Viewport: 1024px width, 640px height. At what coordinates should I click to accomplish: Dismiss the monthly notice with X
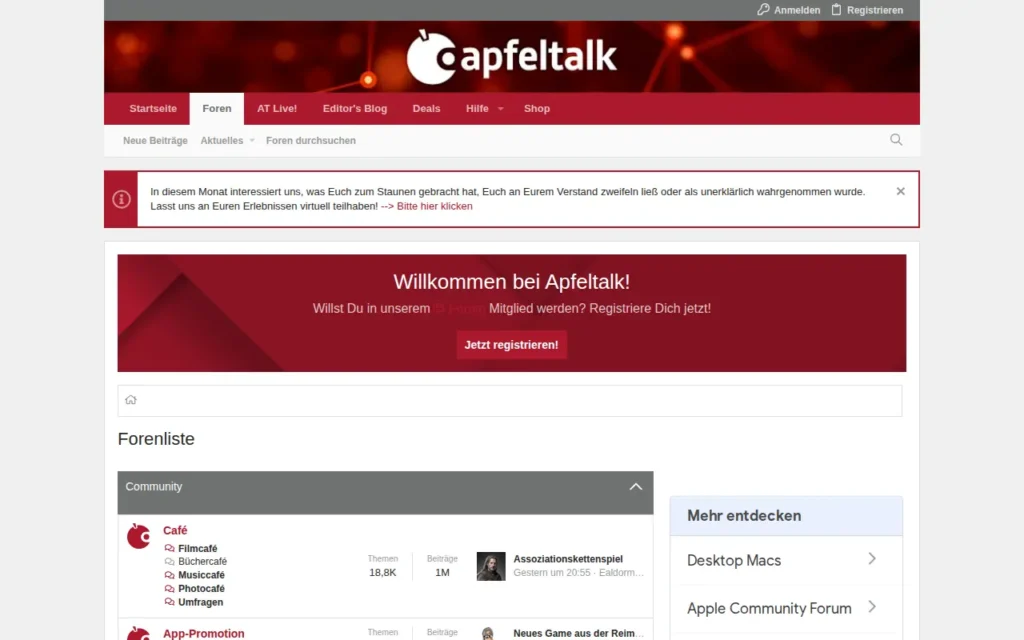pyautogui.click(x=901, y=191)
